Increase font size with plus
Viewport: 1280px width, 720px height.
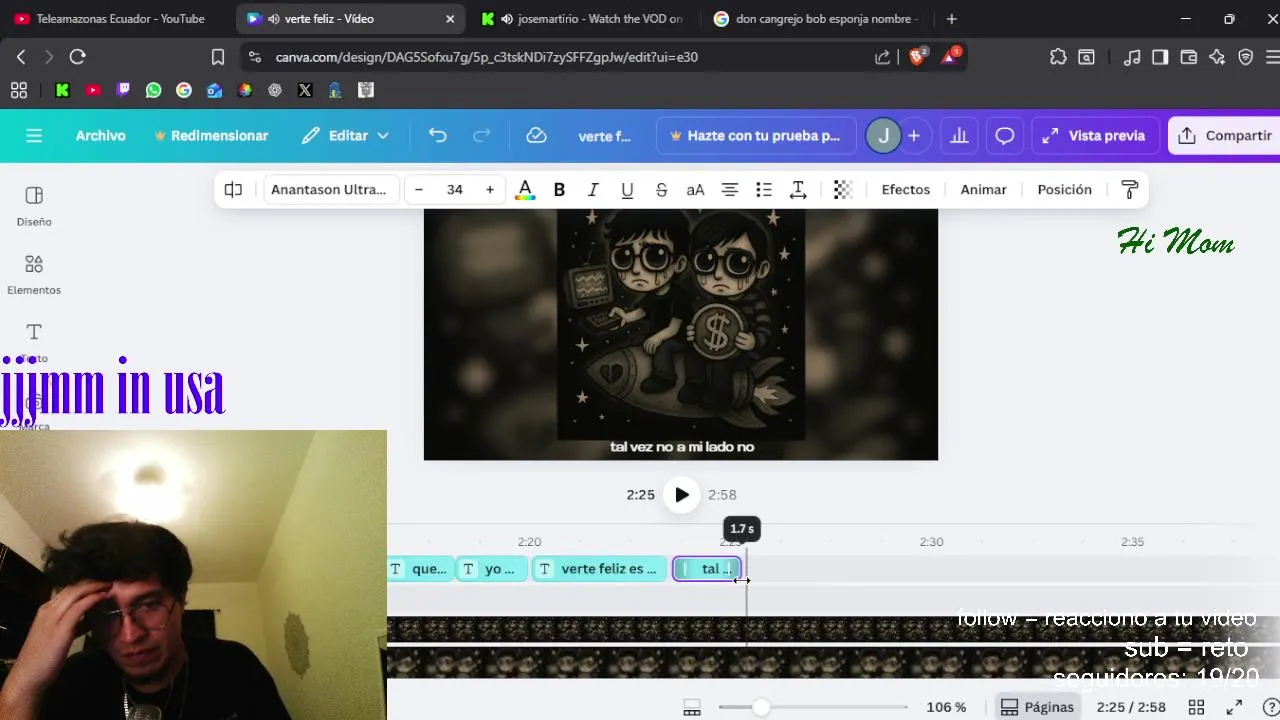pos(490,190)
